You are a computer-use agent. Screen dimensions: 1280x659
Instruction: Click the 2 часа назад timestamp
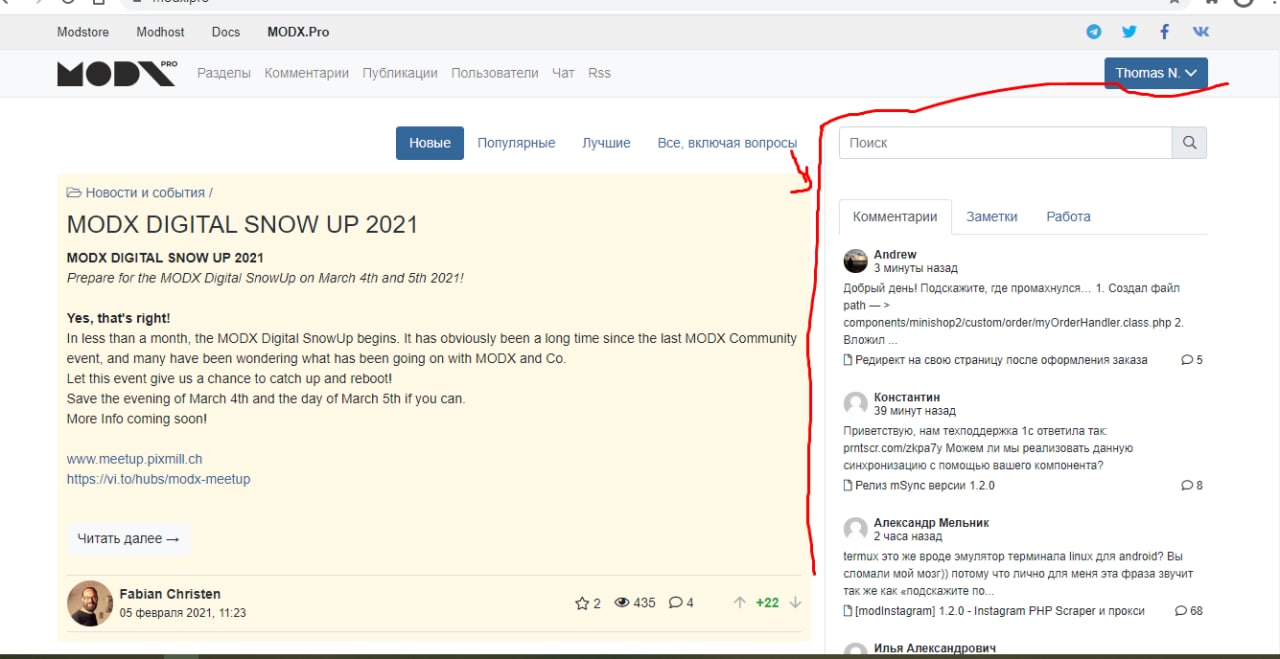point(908,537)
